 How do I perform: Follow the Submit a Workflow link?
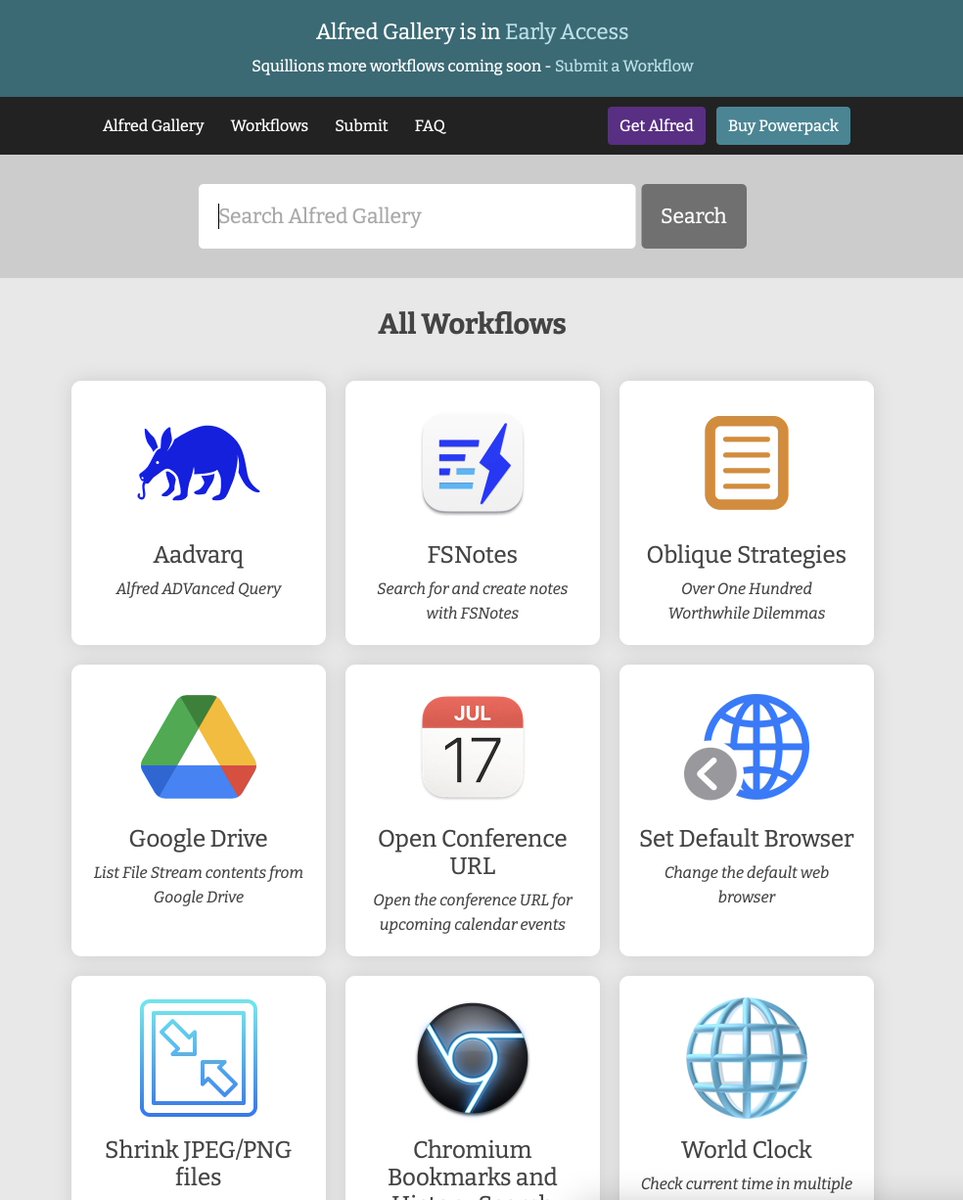pos(624,66)
